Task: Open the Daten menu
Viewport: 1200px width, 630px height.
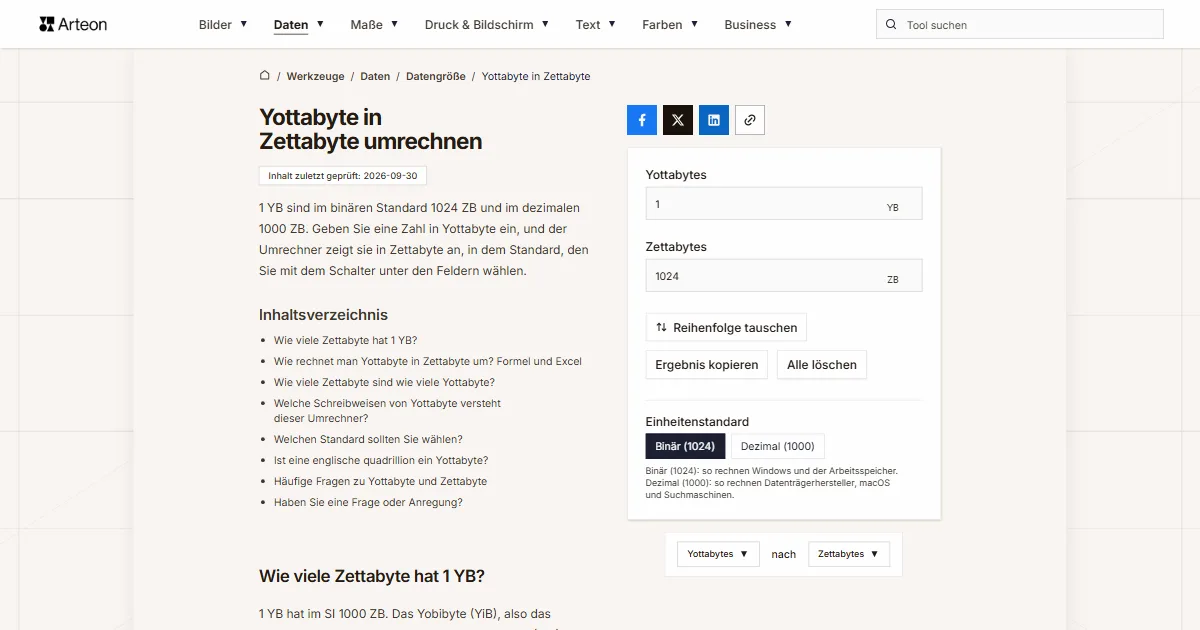Action: [x=298, y=25]
